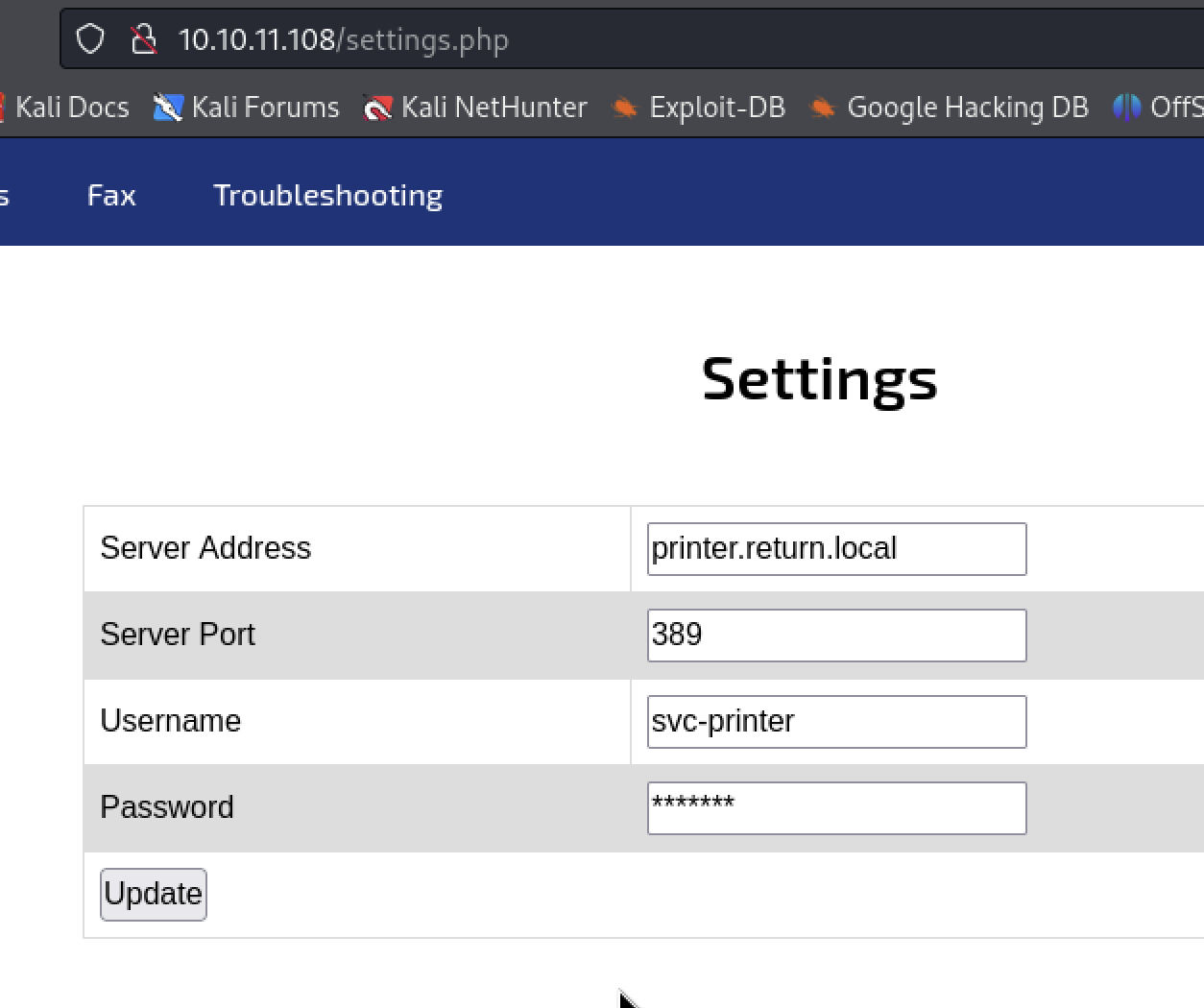The height and width of the screenshot is (1008, 1204).
Task: Open the Kali NetHunter bookmark label
Action: click(x=494, y=108)
